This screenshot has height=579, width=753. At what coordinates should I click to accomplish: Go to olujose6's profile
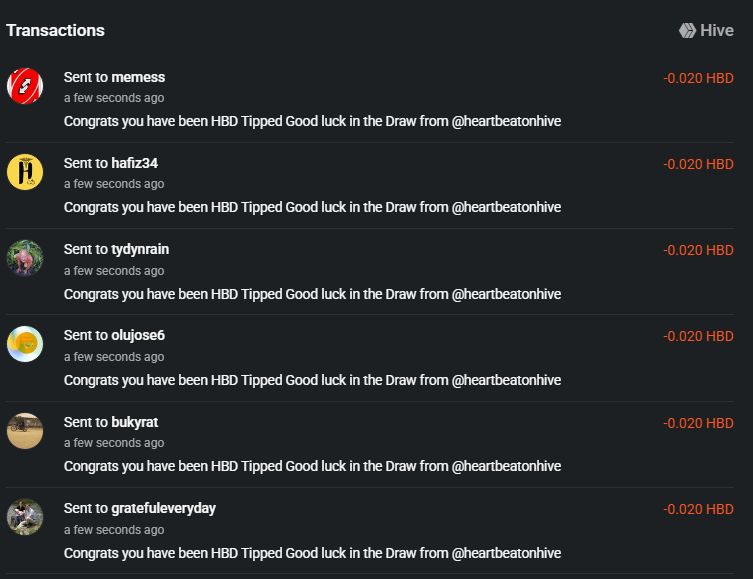point(138,335)
